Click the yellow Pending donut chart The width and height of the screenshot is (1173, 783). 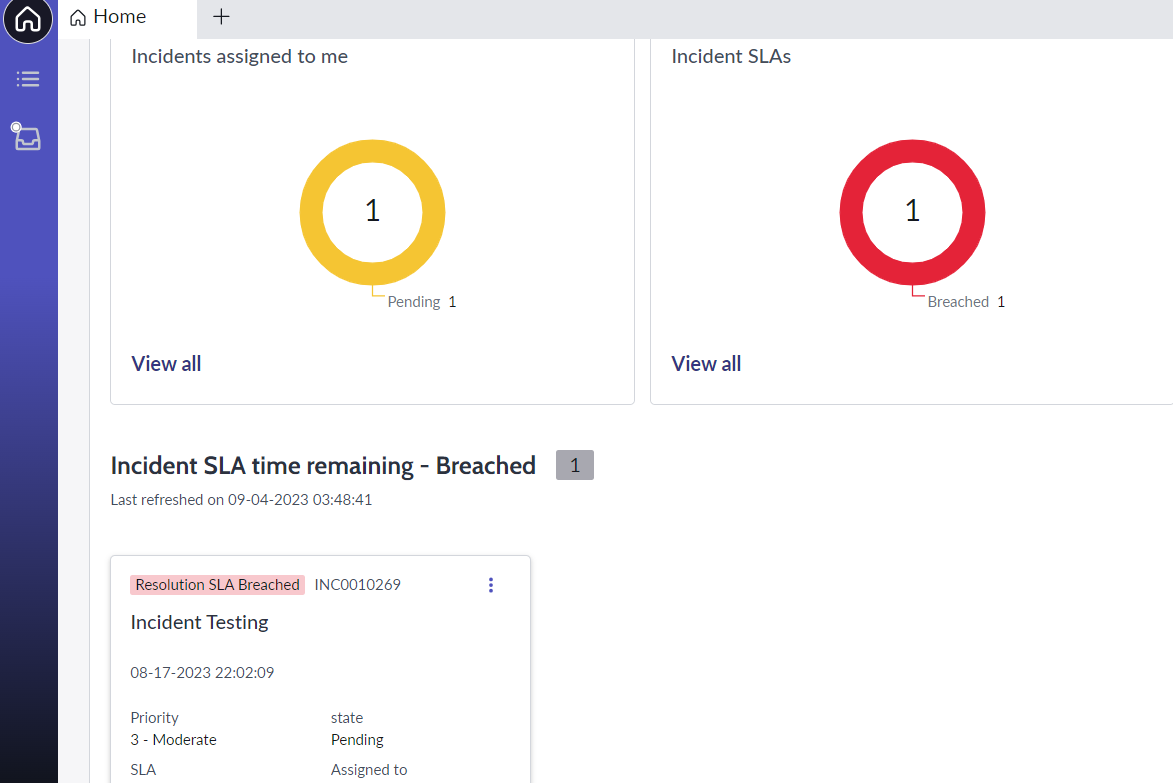click(373, 150)
